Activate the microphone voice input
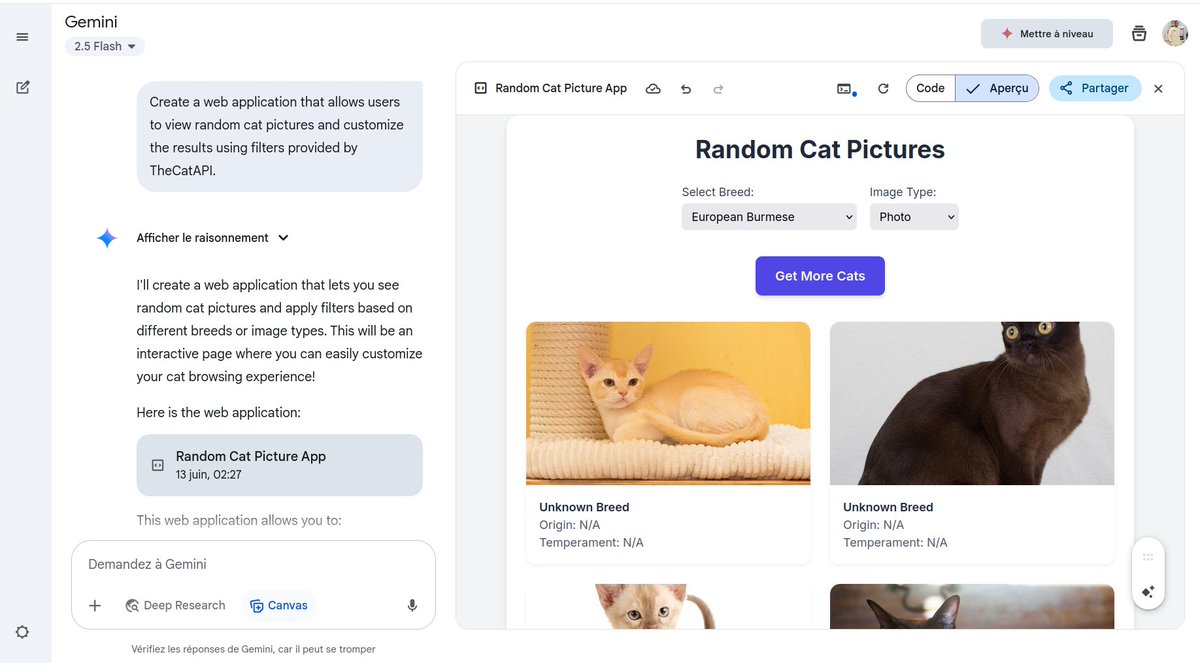This screenshot has width=1200, height=663. [411, 605]
